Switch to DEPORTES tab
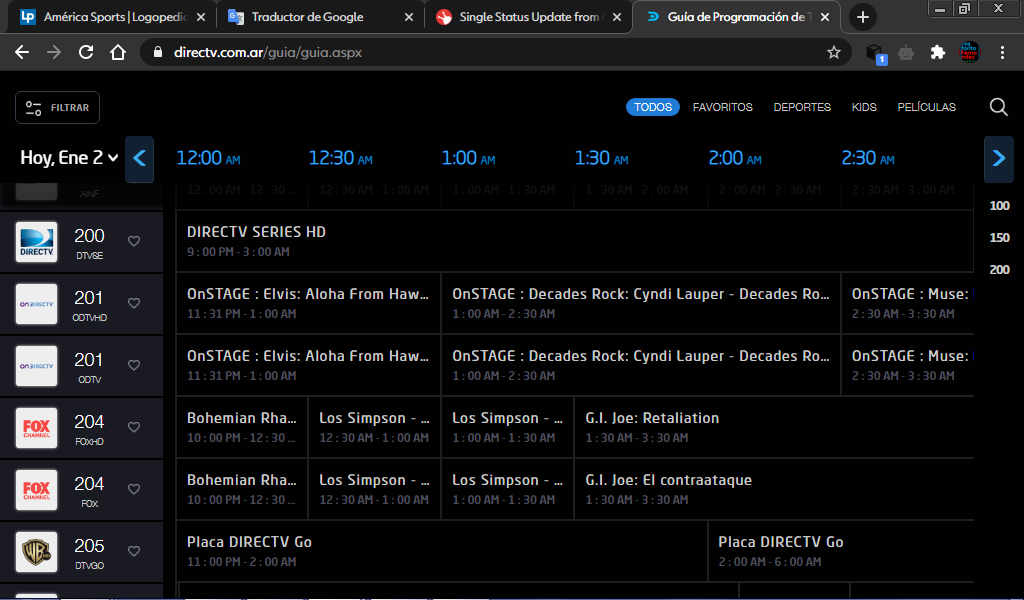 (x=802, y=107)
